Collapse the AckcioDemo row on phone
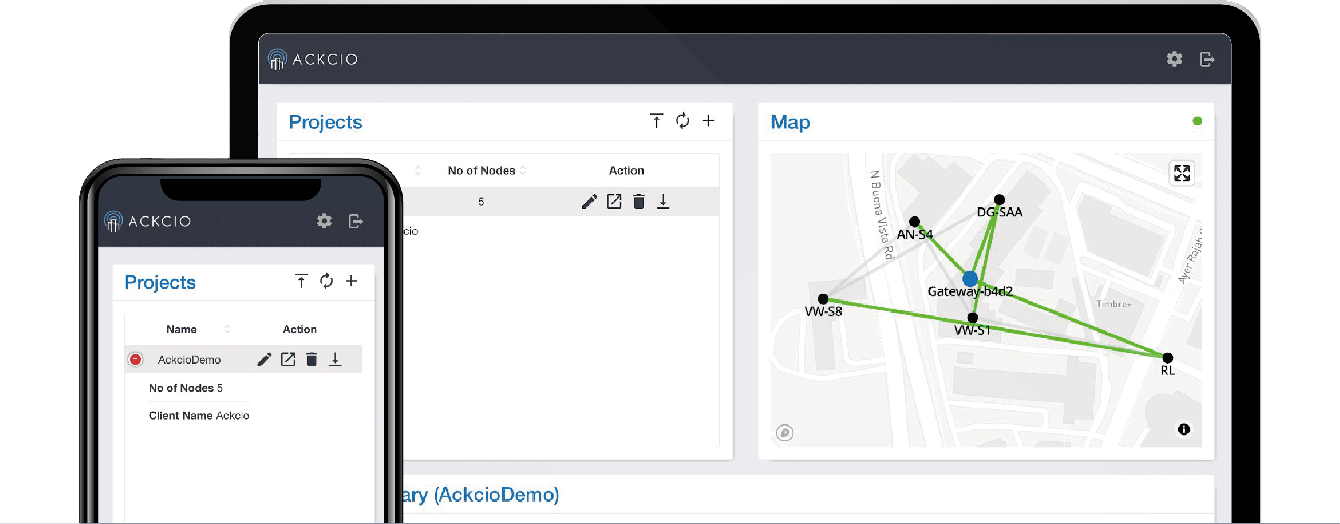This screenshot has height=524, width=1340. [x=136, y=360]
